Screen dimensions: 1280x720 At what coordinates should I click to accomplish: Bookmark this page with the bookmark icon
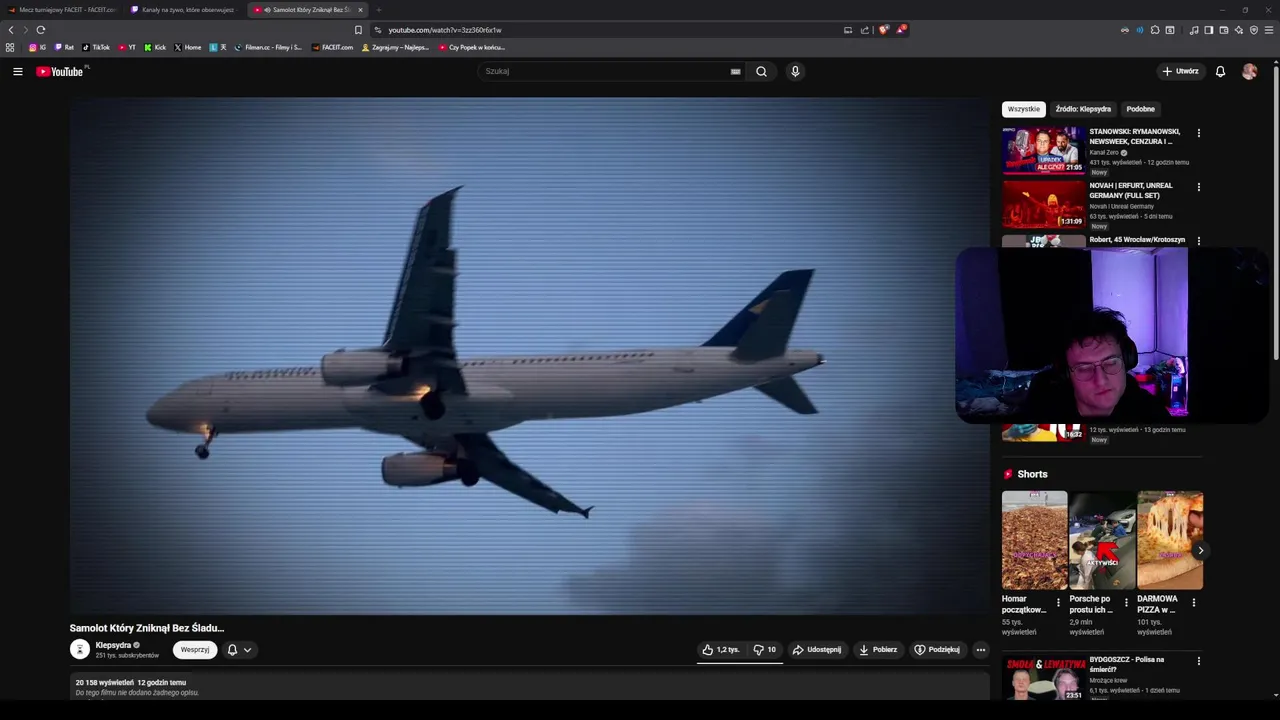click(x=358, y=30)
